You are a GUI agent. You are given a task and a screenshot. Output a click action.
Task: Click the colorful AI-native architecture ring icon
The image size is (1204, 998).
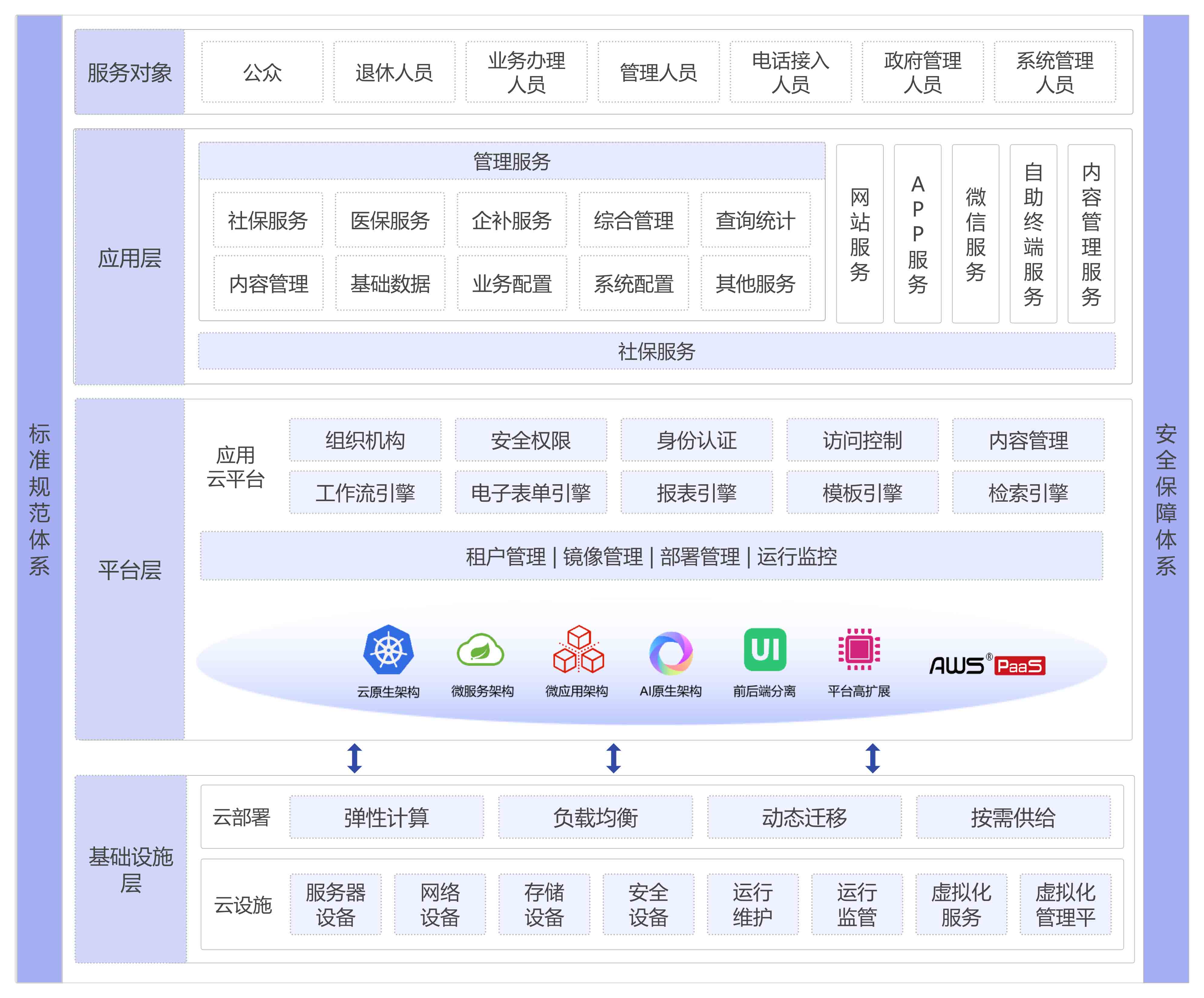click(x=671, y=652)
